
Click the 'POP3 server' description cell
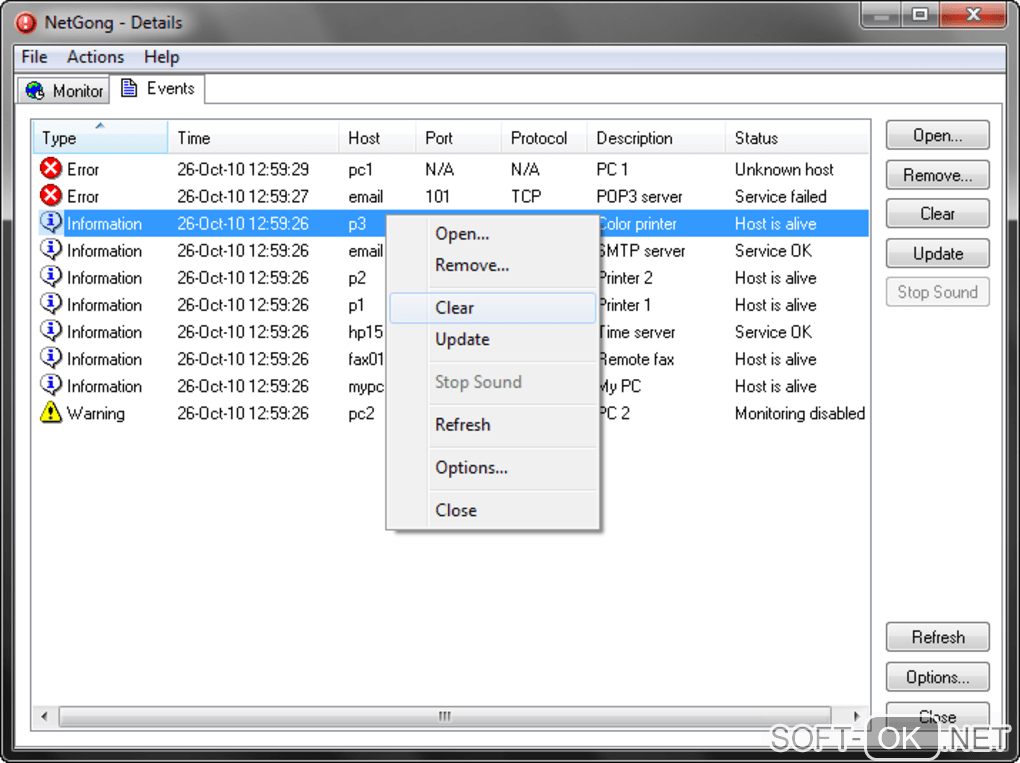(639, 196)
